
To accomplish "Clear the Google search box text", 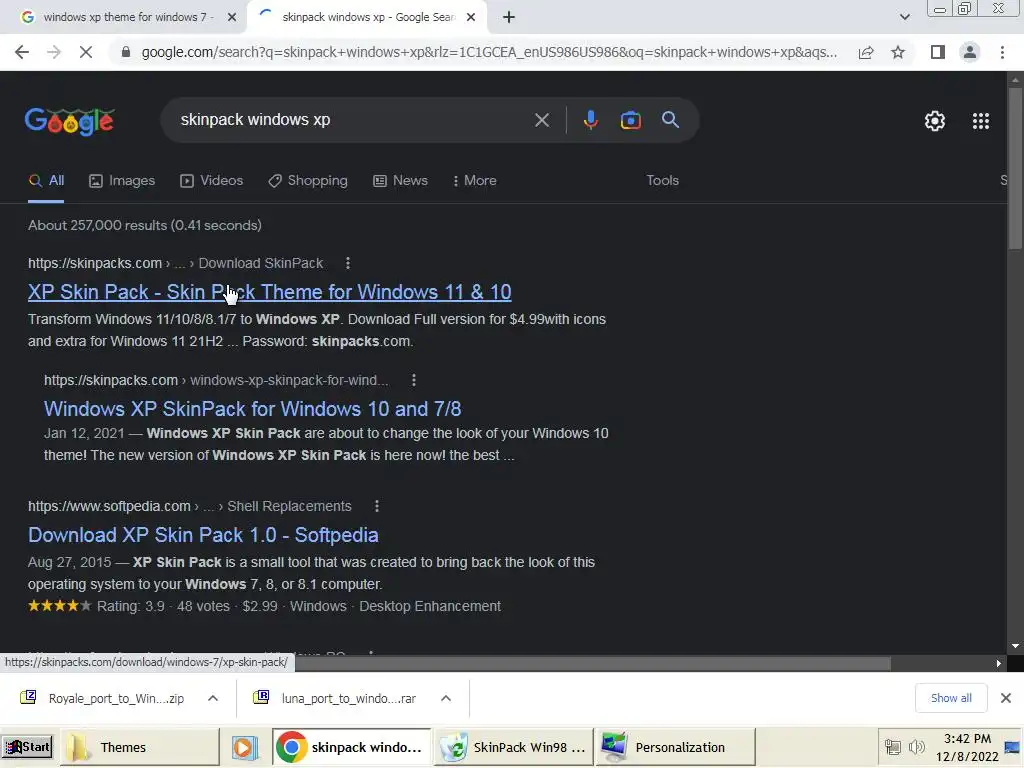I will [x=541, y=120].
